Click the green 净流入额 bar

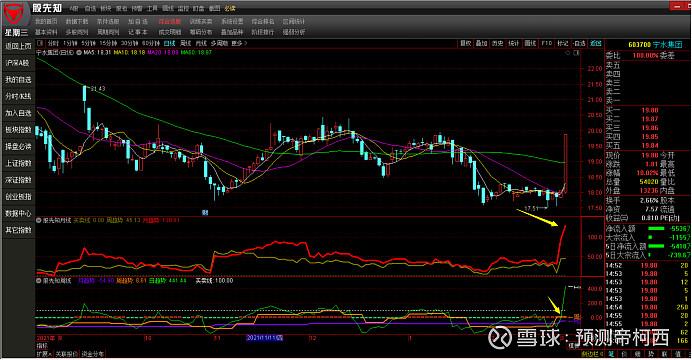tap(656, 229)
